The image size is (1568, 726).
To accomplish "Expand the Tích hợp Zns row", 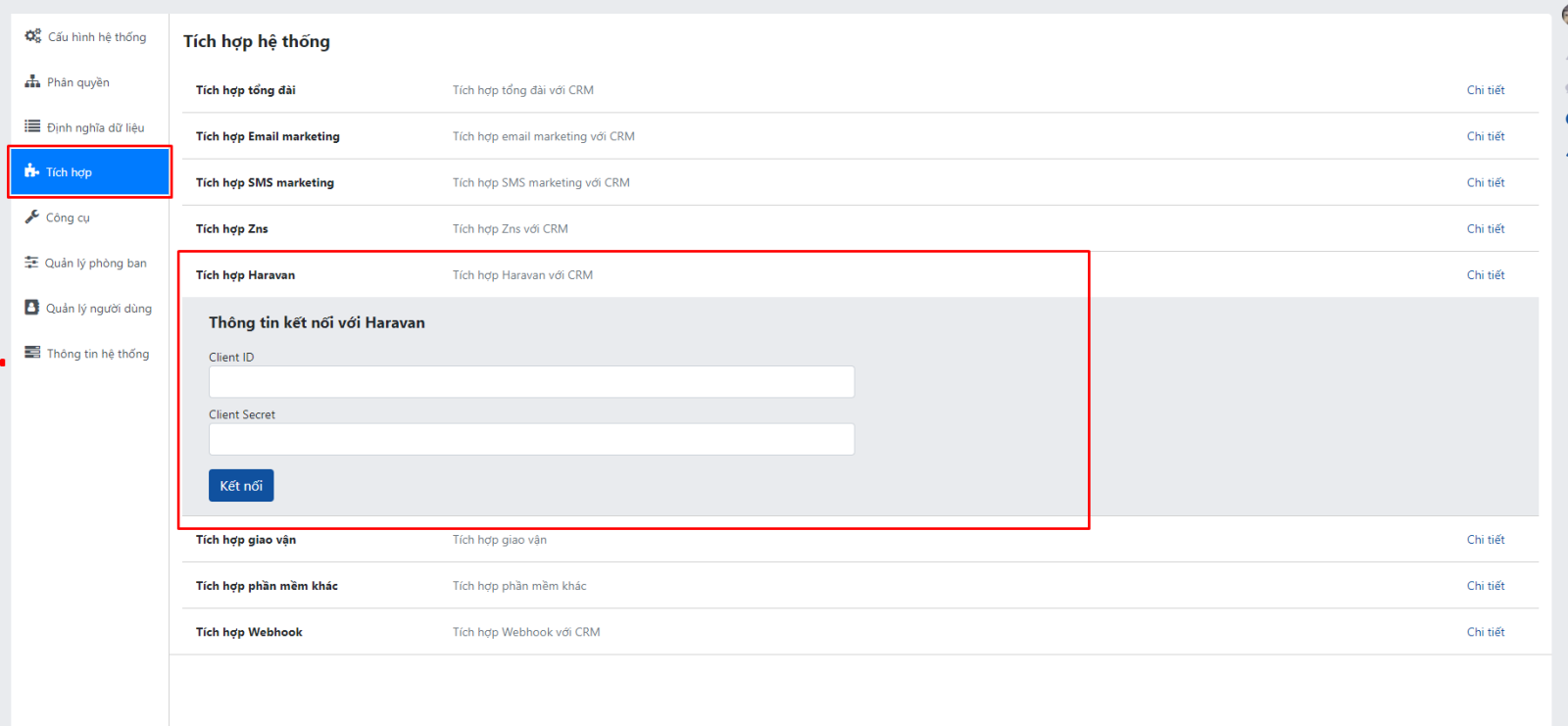I will click(x=1485, y=228).
